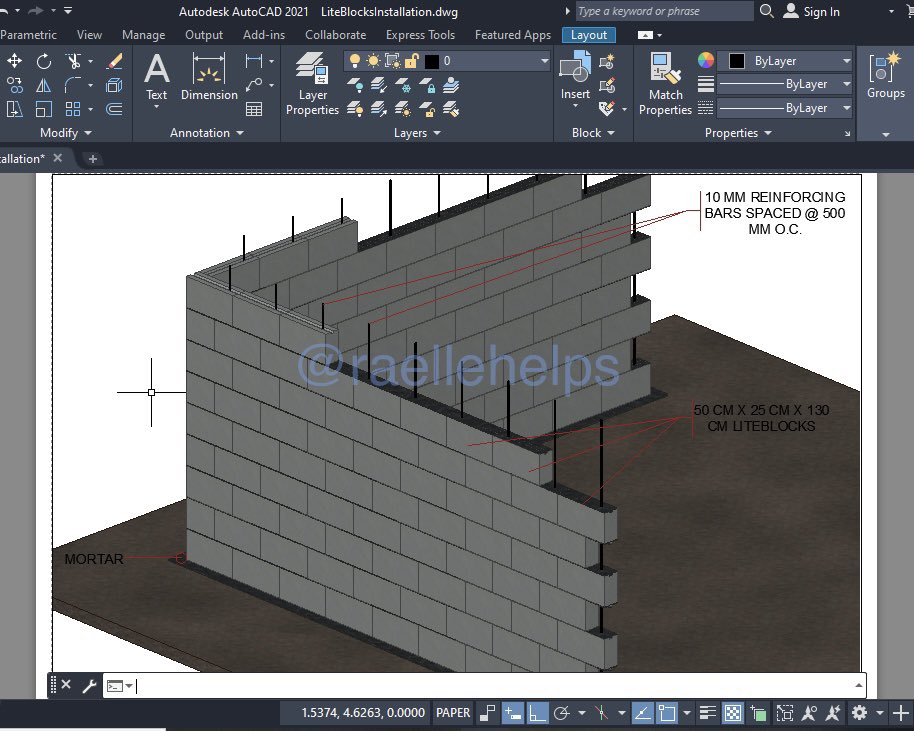914x731 pixels.
Task: Click the Edit Attributes icon
Action: [x=607, y=109]
